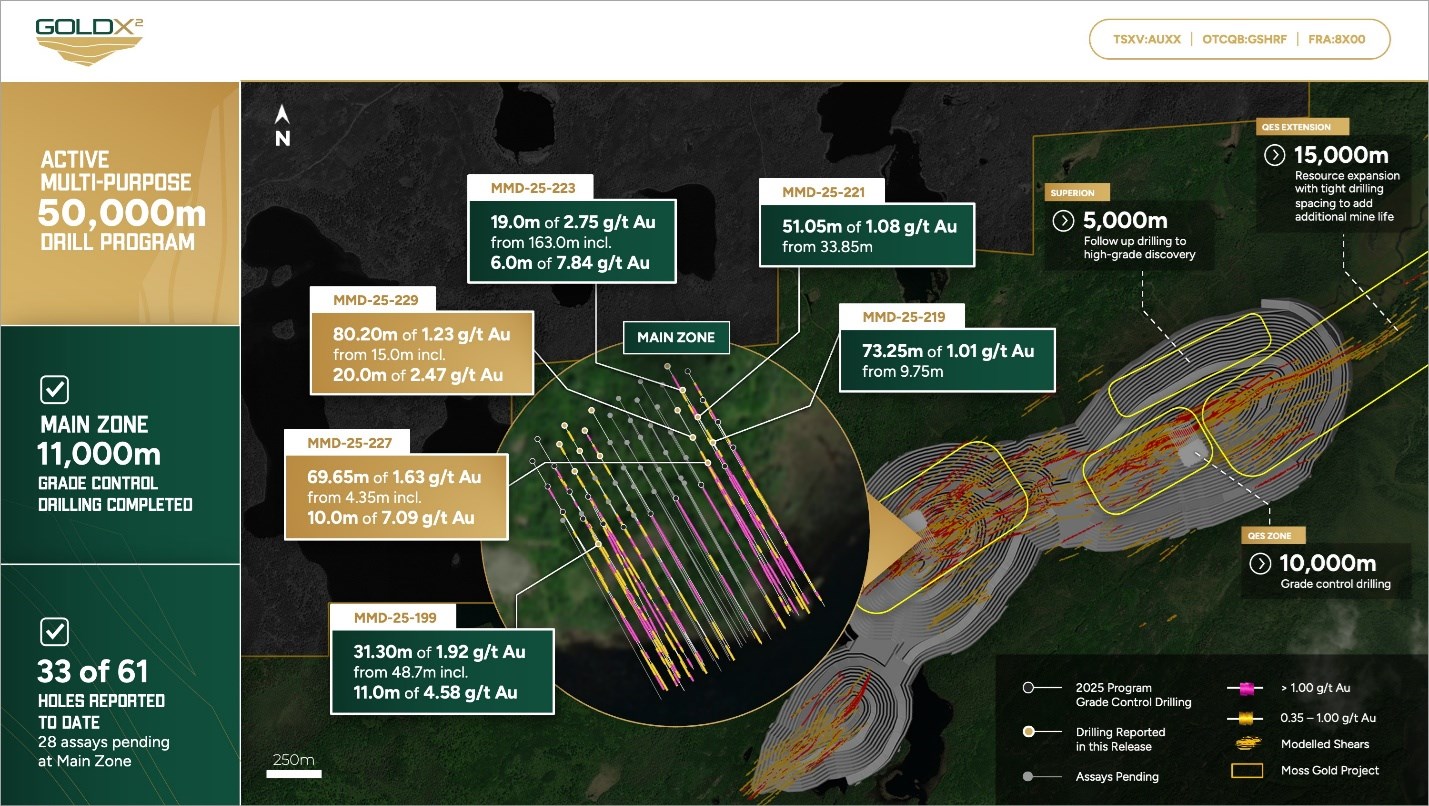This screenshot has width=1429, height=806.
Task: Click the Moss Gold Project legend rectangle
Action: (1247, 771)
